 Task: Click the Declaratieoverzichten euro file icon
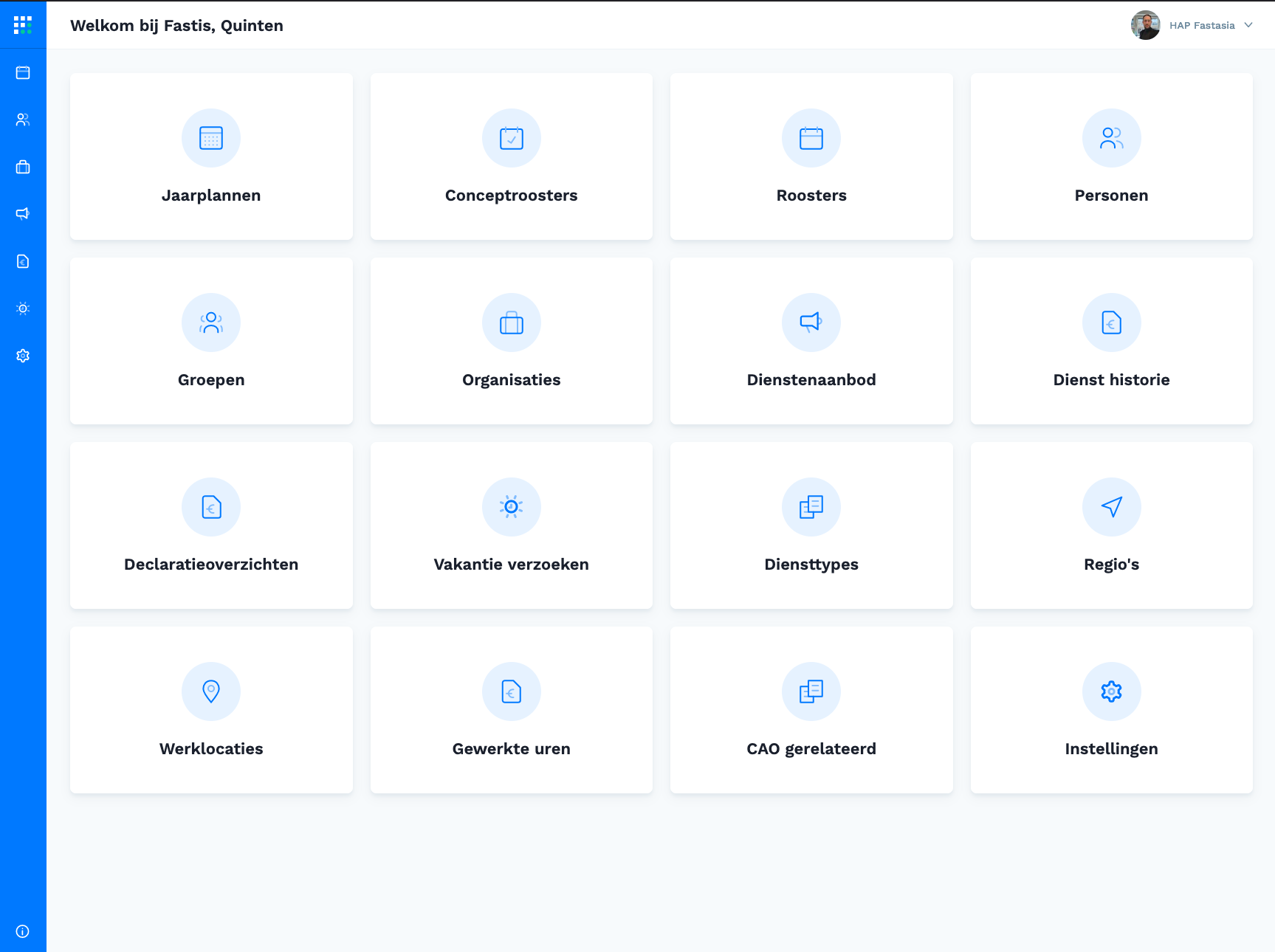tap(211, 507)
